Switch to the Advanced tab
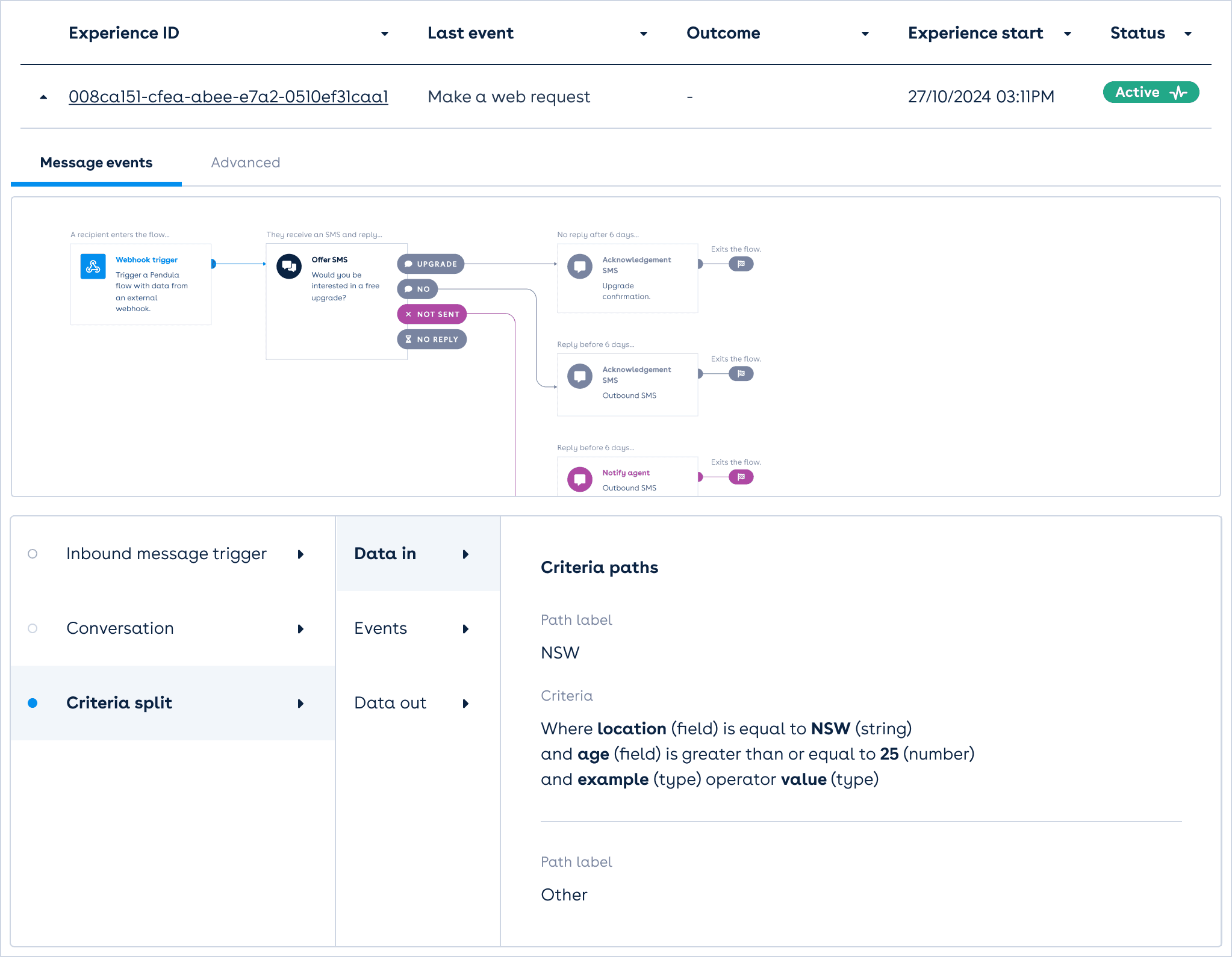The image size is (1232, 957). 245,163
